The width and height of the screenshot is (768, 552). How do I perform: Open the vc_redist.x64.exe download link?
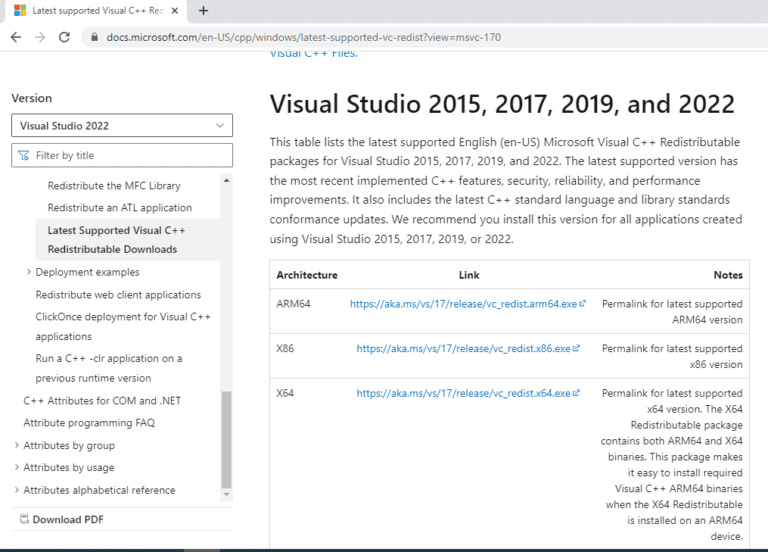pyautogui.click(x=464, y=393)
